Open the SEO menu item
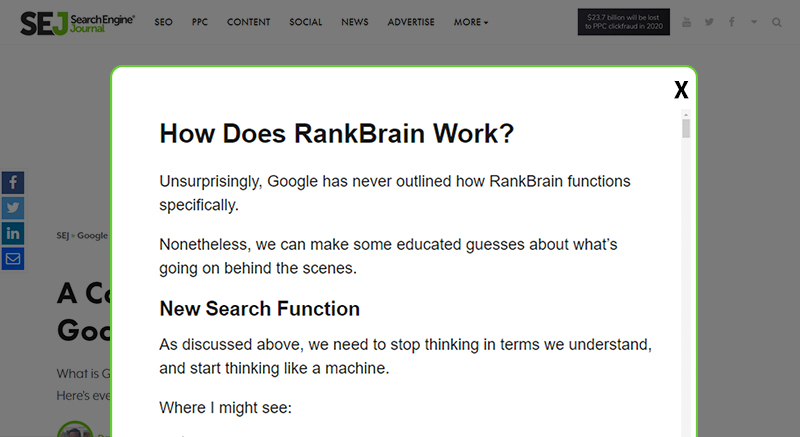This screenshot has width=800, height=437. pos(163,22)
